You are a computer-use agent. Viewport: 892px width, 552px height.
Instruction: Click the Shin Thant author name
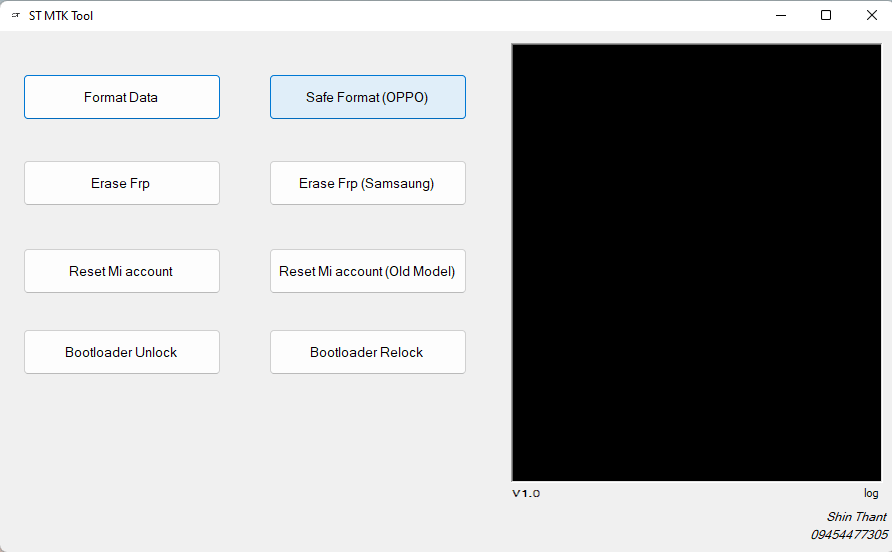(856, 517)
